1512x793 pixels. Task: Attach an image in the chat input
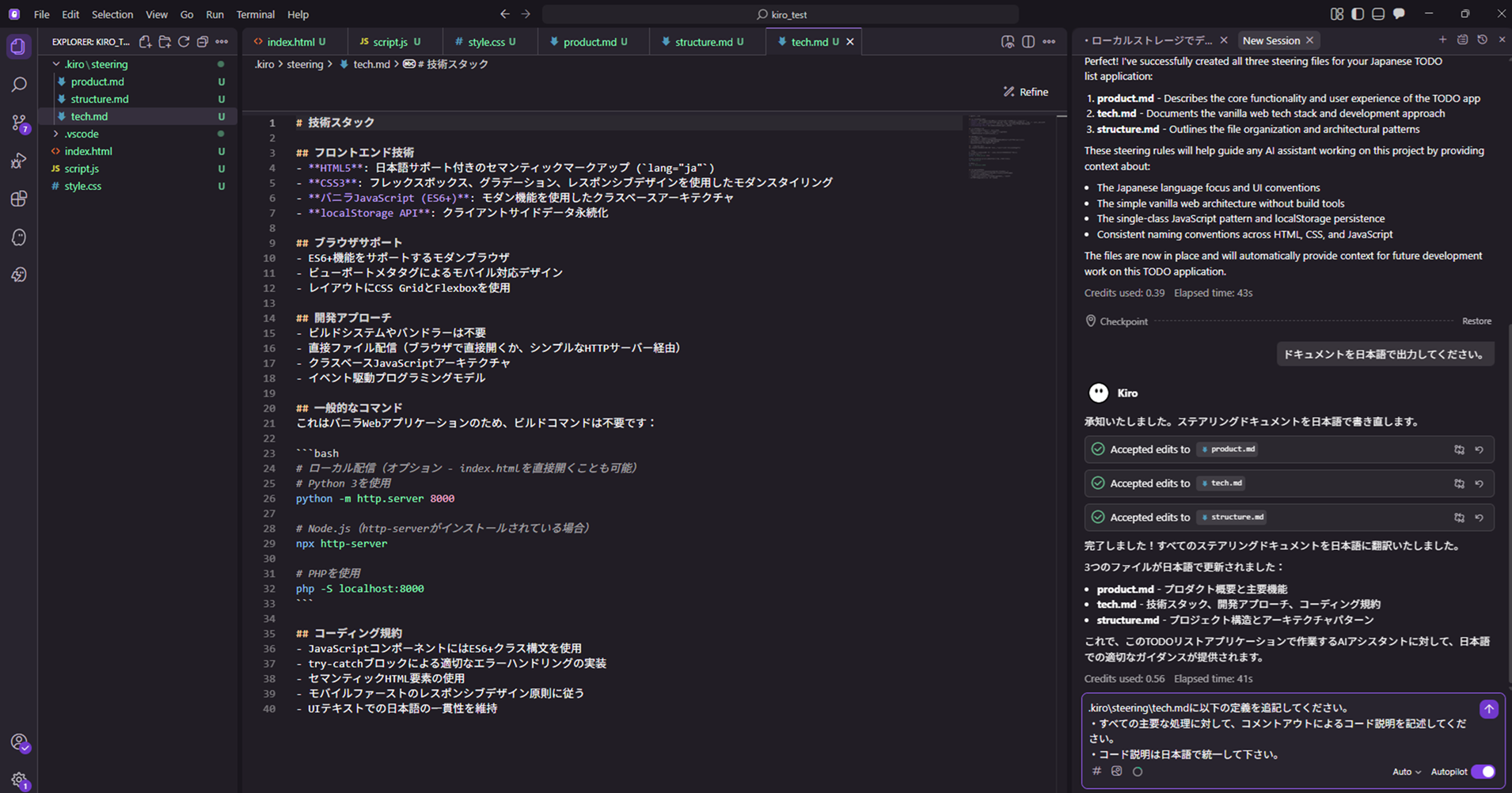1116,771
